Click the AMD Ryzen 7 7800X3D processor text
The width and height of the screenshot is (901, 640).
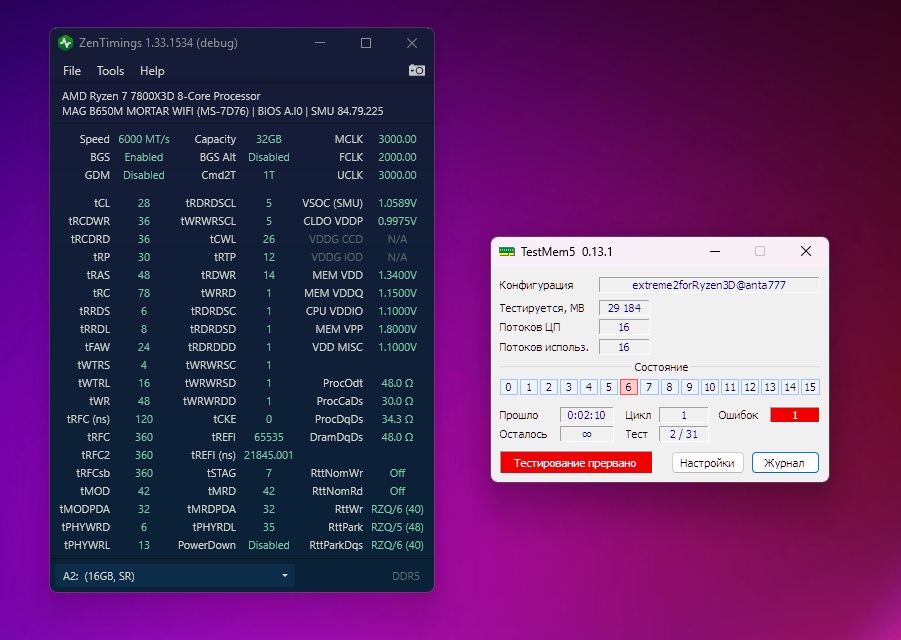click(x=161, y=96)
